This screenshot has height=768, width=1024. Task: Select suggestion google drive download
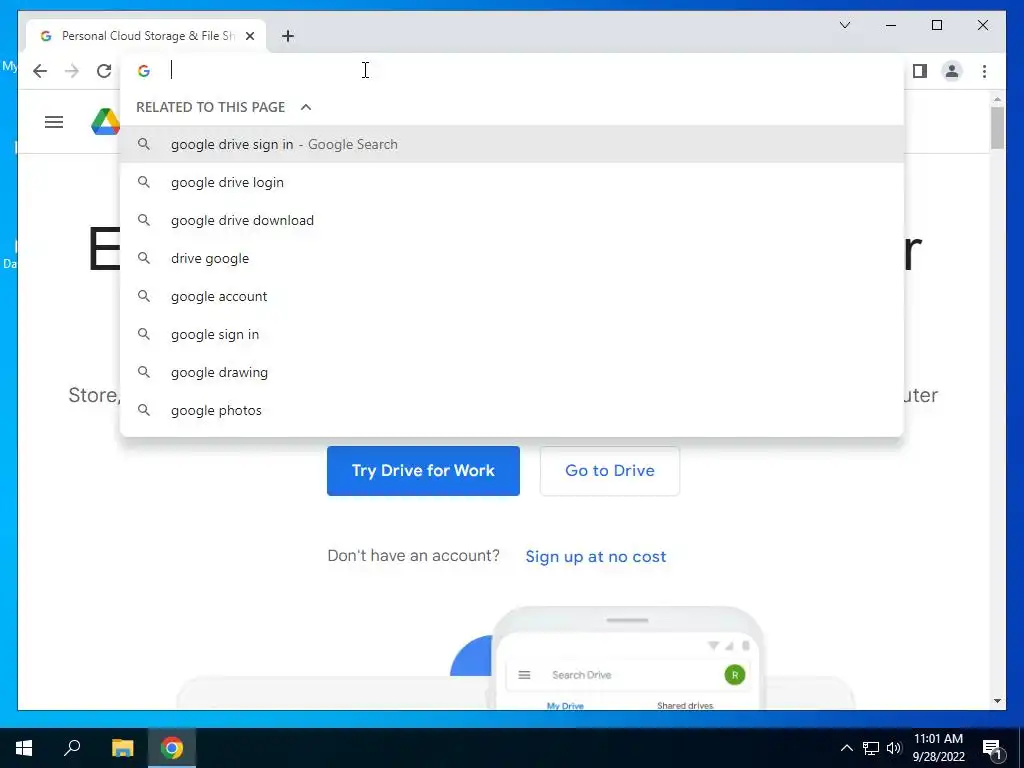pos(512,220)
